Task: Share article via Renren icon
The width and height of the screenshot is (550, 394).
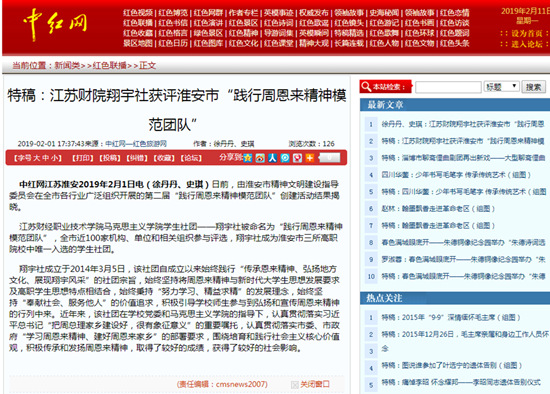Action: pyautogui.click(x=273, y=158)
